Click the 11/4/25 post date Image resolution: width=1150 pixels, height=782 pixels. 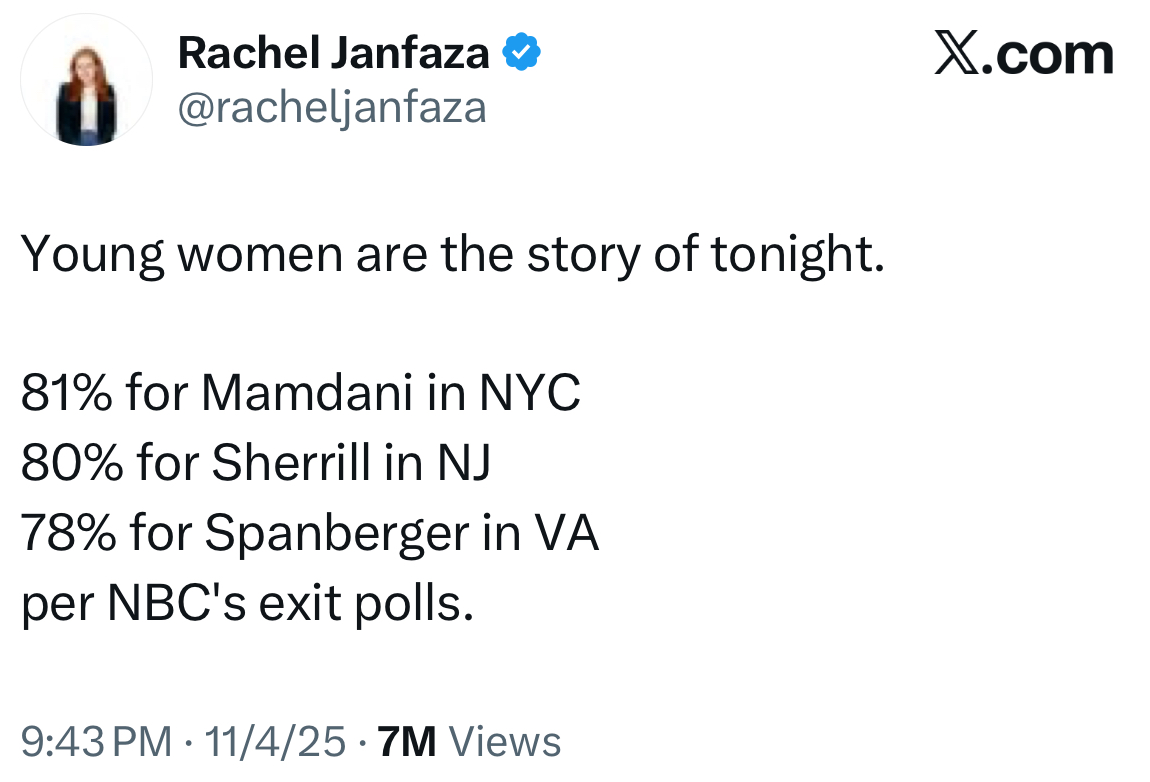[x=275, y=741]
